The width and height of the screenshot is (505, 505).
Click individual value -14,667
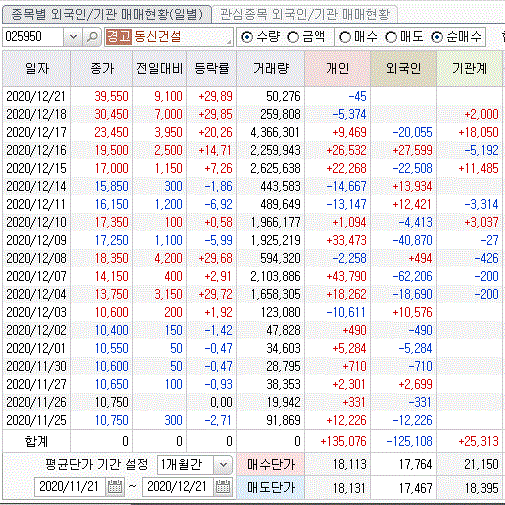point(346,186)
